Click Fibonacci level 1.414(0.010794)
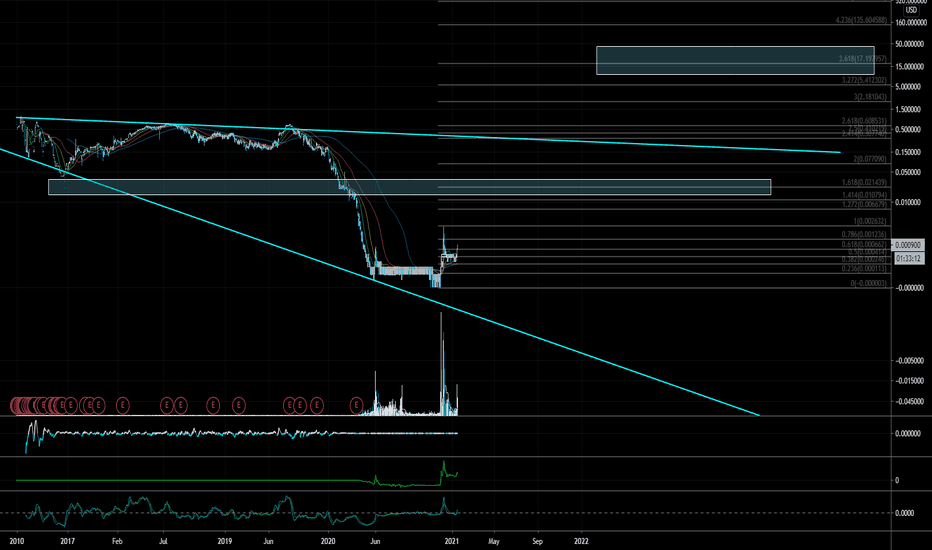This screenshot has width=932, height=550. pos(864,195)
